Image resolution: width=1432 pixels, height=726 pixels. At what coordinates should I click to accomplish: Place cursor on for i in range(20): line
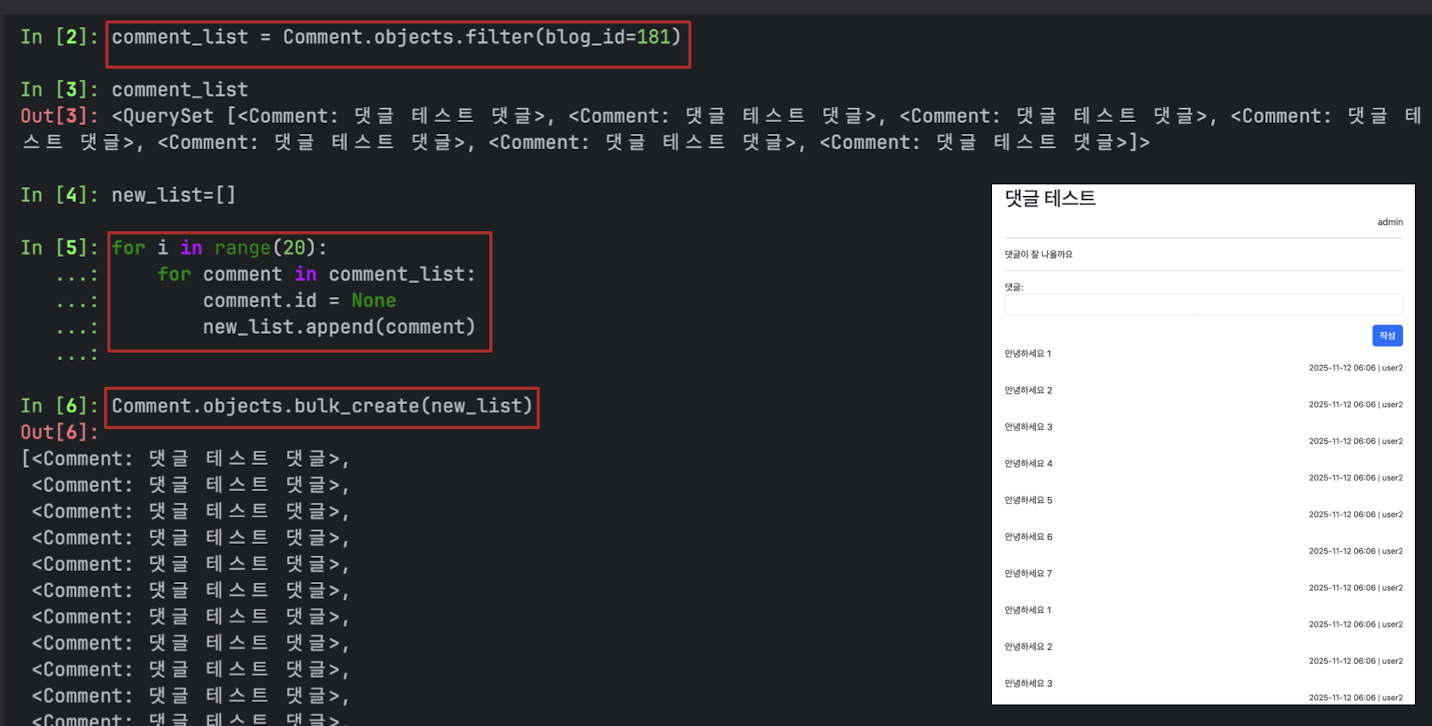220,248
